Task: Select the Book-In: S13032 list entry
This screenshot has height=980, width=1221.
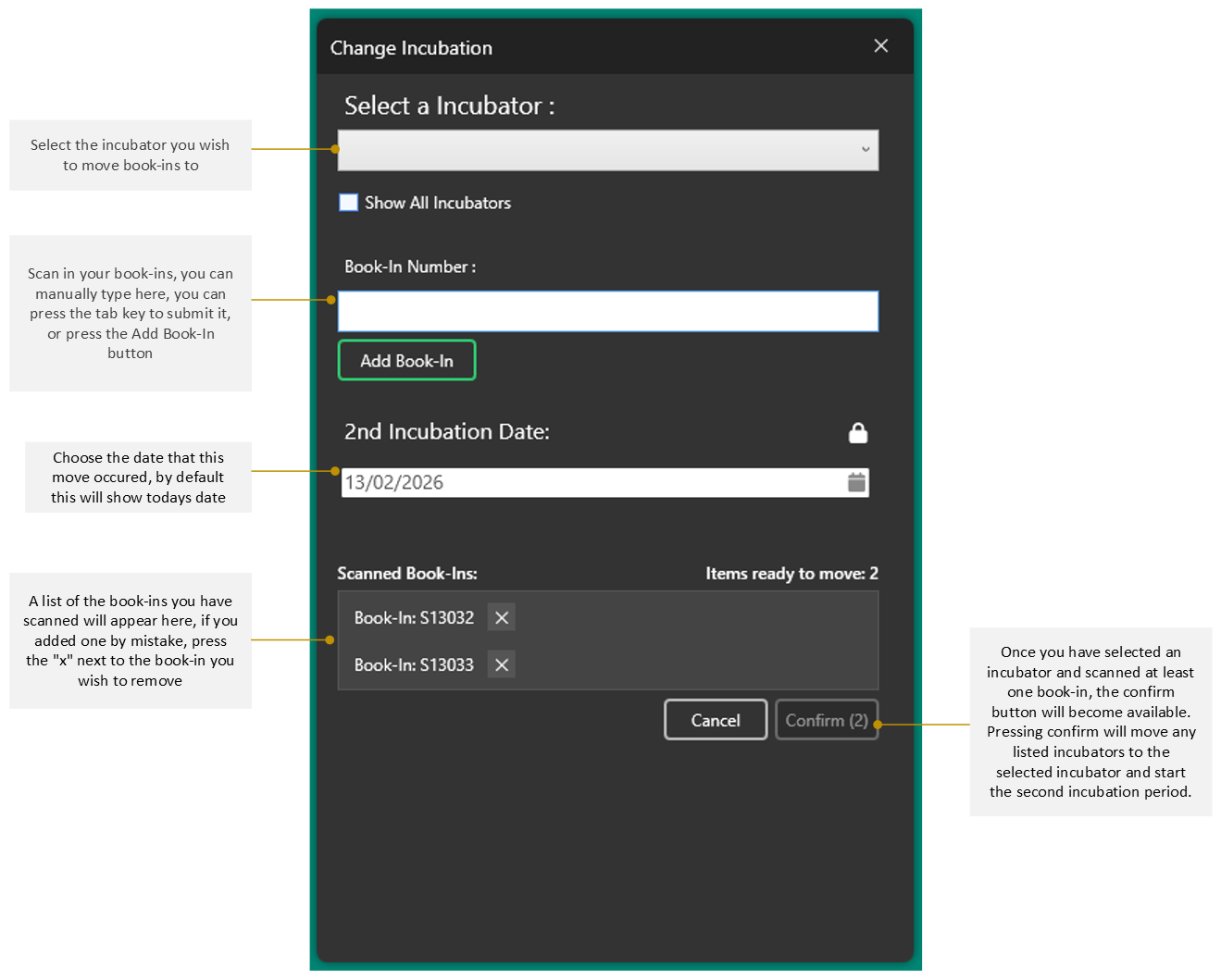Action: pyautogui.click(x=414, y=617)
